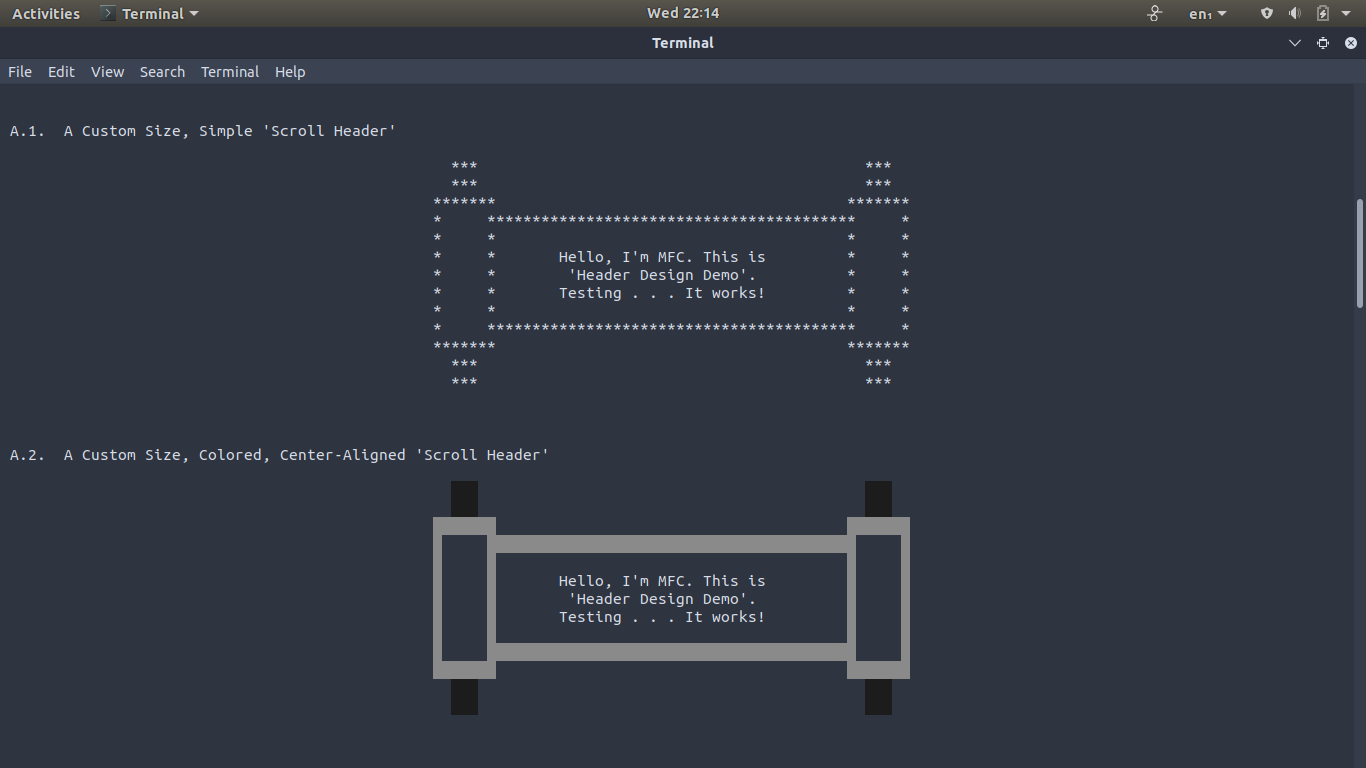Click the battery status icon
Viewport: 1366px width, 768px height.
pos(1322,13)
